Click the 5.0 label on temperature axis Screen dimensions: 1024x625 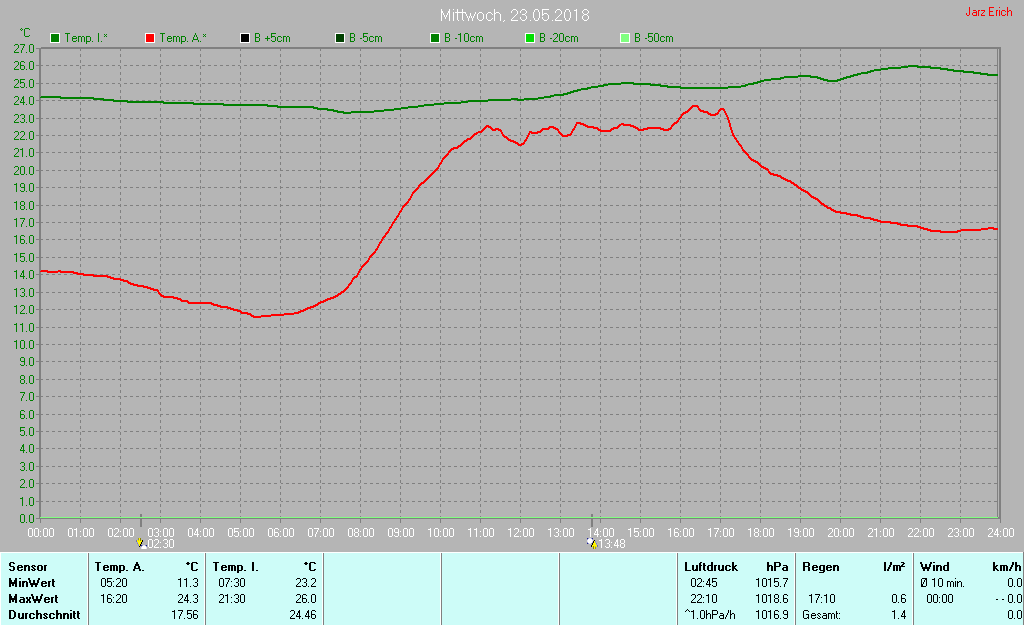27,432
